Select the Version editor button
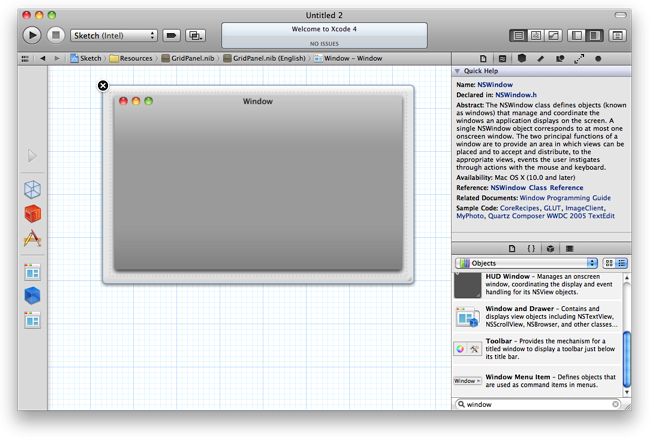The width and height of the screenshot is (649, 437). click(x=553, y=36)
